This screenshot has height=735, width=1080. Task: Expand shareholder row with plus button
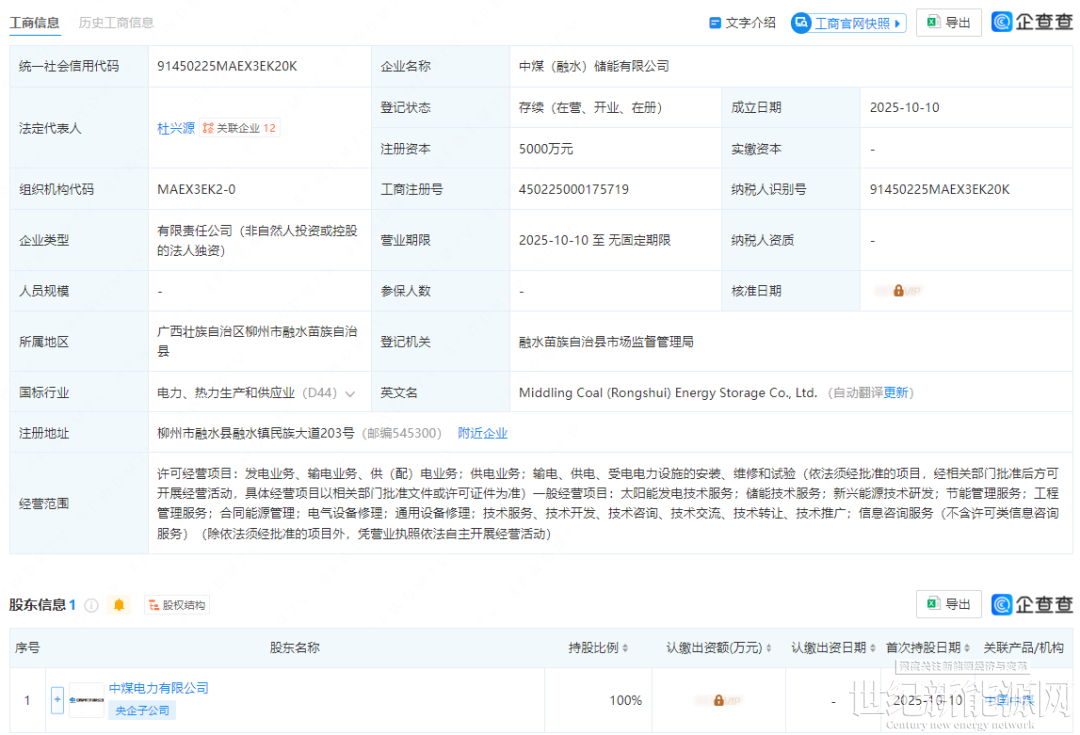(57, 700)
